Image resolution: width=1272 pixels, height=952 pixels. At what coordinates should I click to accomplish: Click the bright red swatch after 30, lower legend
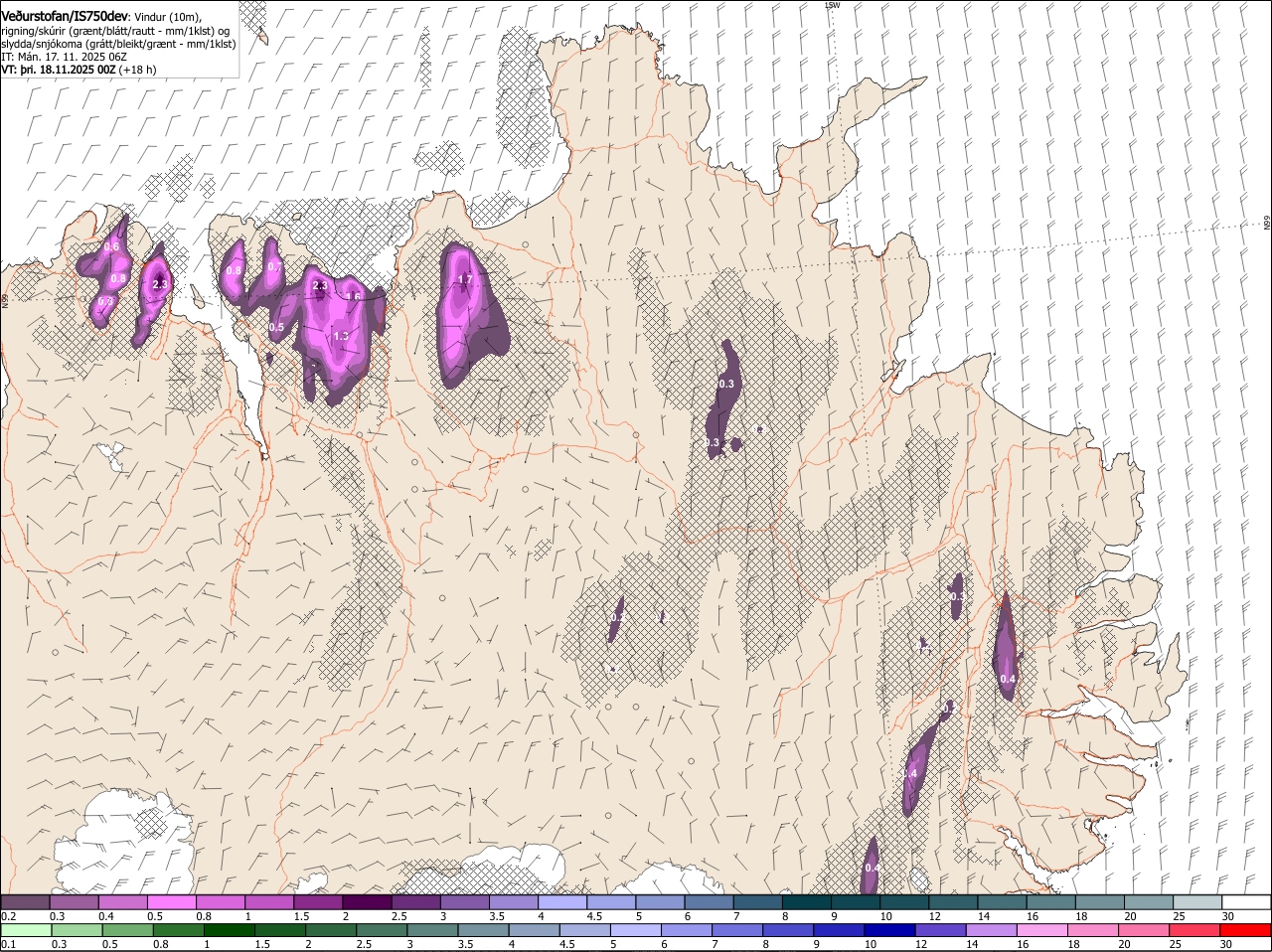click(1246, 930)
